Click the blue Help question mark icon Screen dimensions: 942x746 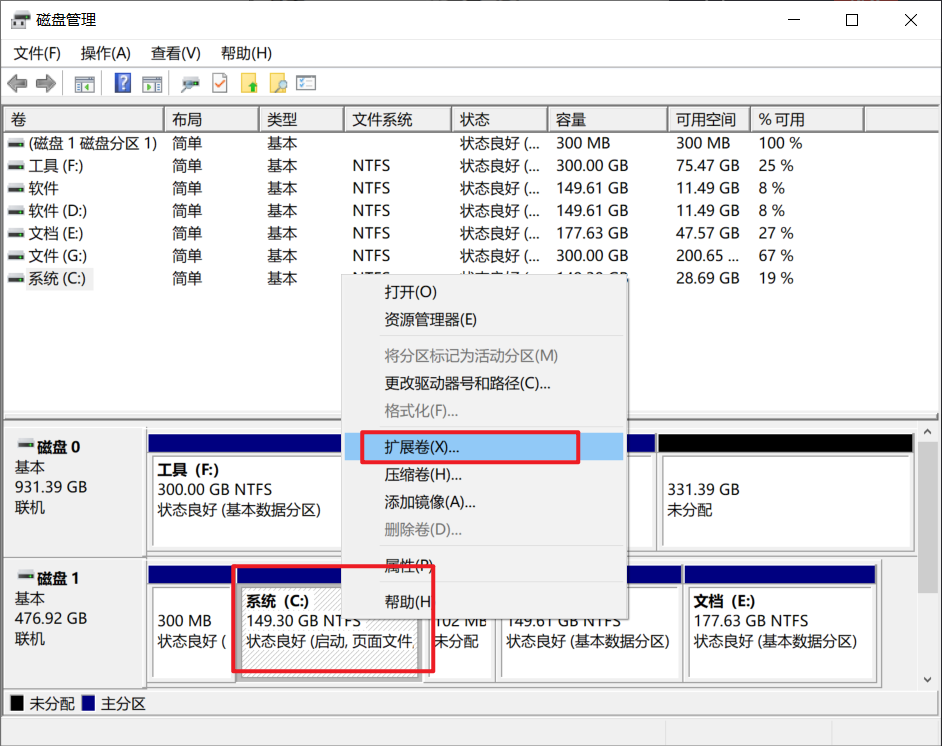pyautogui.click(x=123, y=84)
